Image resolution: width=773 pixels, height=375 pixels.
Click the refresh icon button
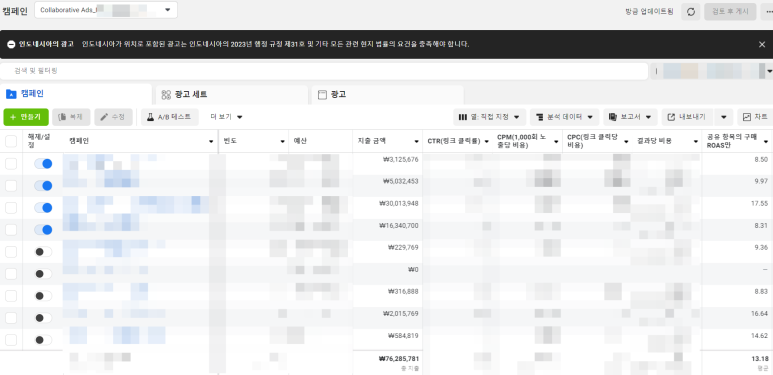(691, 12)
